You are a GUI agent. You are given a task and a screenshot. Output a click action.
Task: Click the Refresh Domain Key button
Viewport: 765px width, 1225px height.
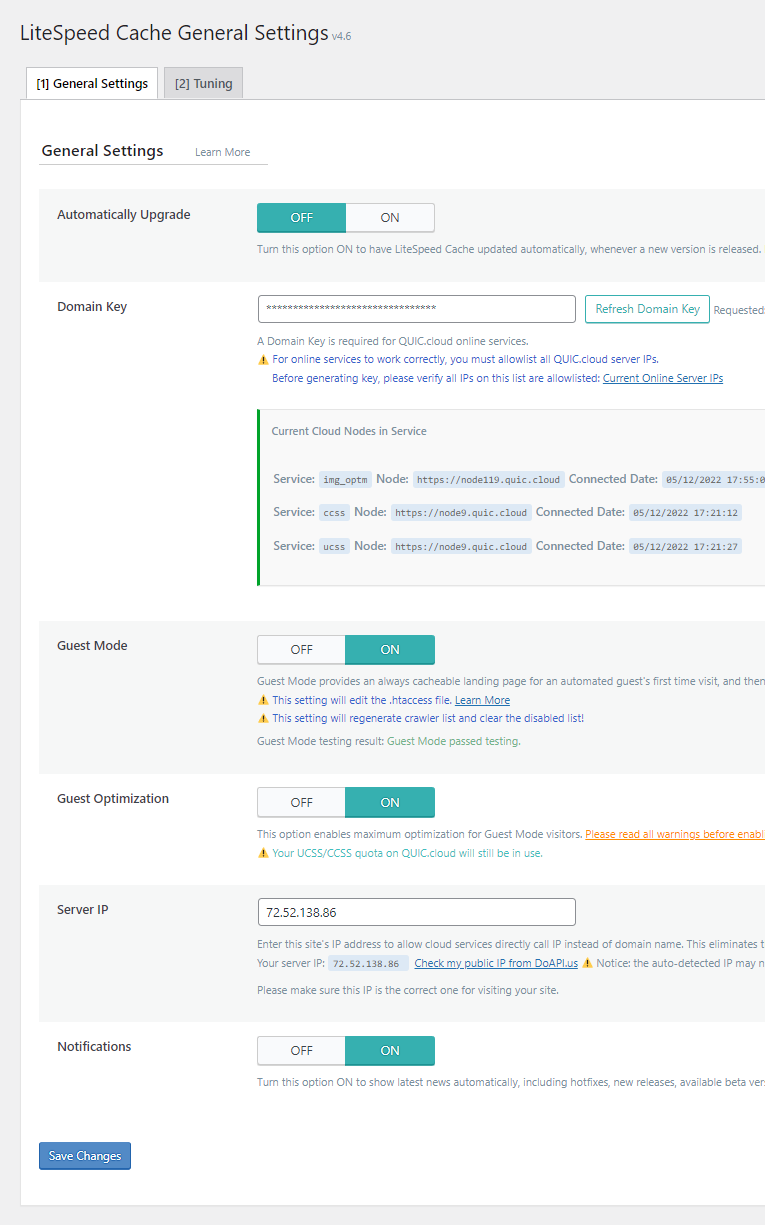647,309
